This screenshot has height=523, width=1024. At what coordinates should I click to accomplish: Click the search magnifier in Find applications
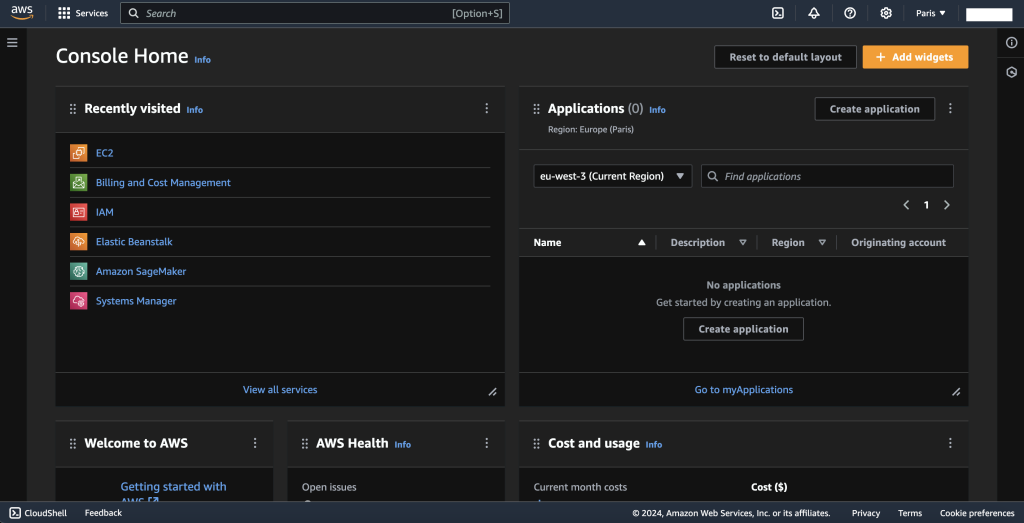[713, 176]
